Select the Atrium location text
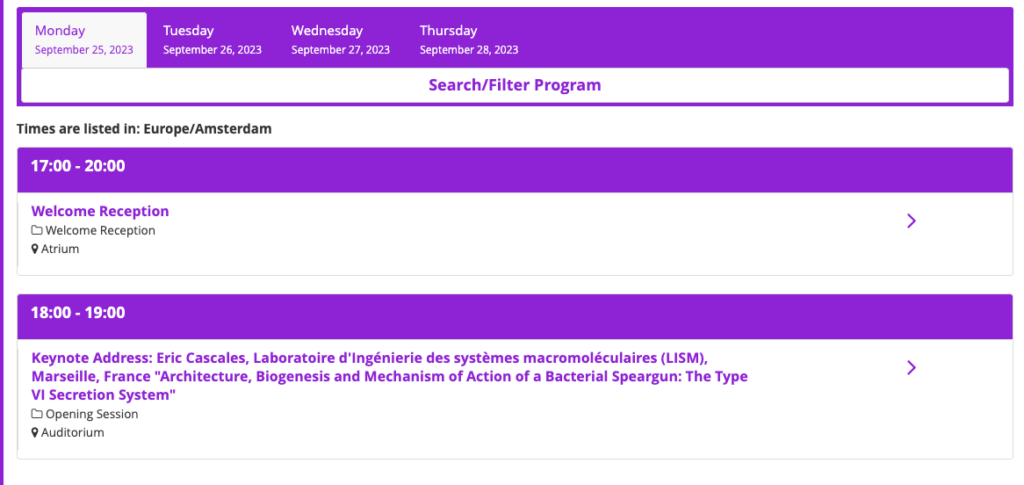1024x485 pixels. point(60,249)
